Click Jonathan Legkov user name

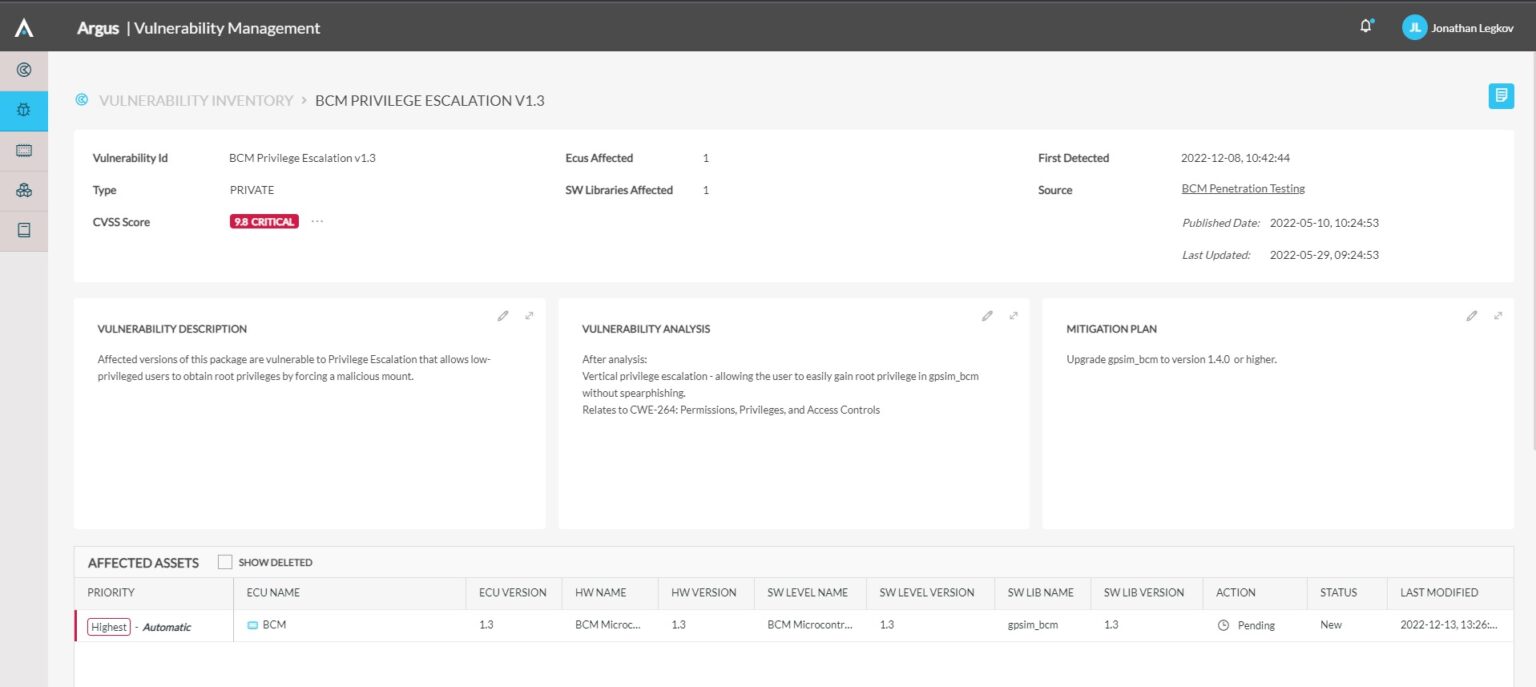click(x=1474, y=28)
